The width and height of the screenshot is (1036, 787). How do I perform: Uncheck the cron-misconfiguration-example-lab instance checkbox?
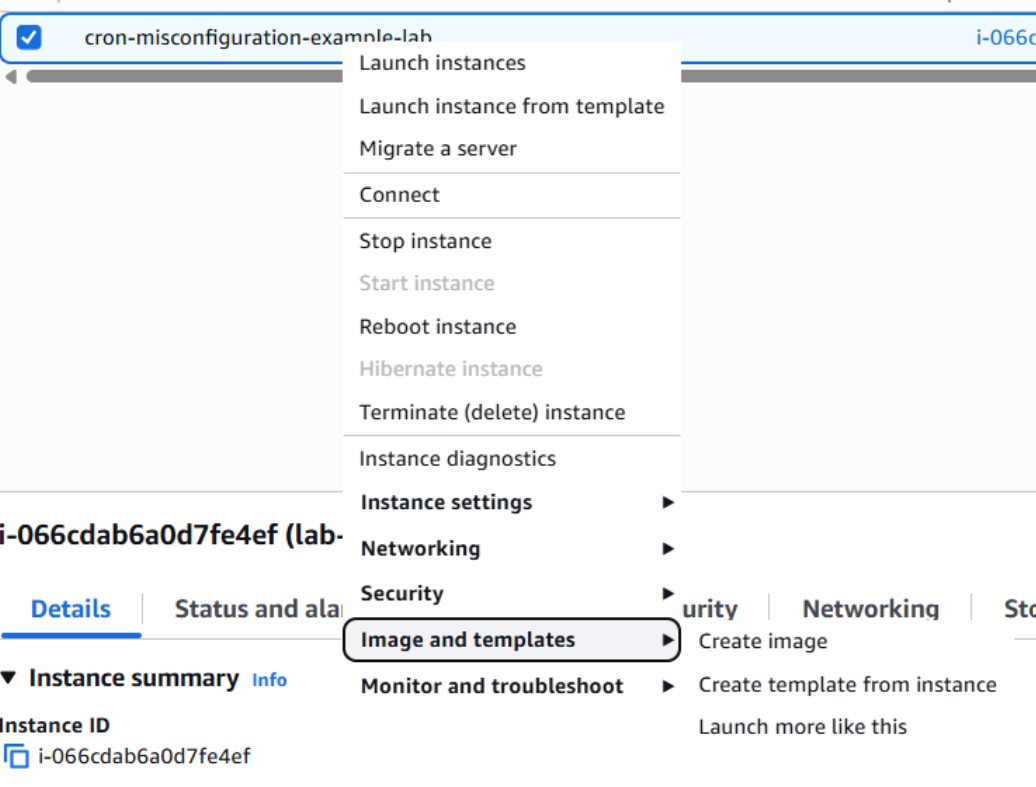[x=28, y=37]
